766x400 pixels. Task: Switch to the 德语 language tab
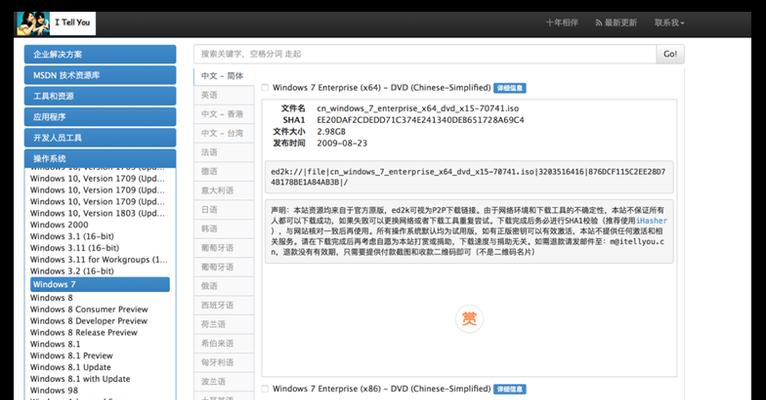coord(224,171)
